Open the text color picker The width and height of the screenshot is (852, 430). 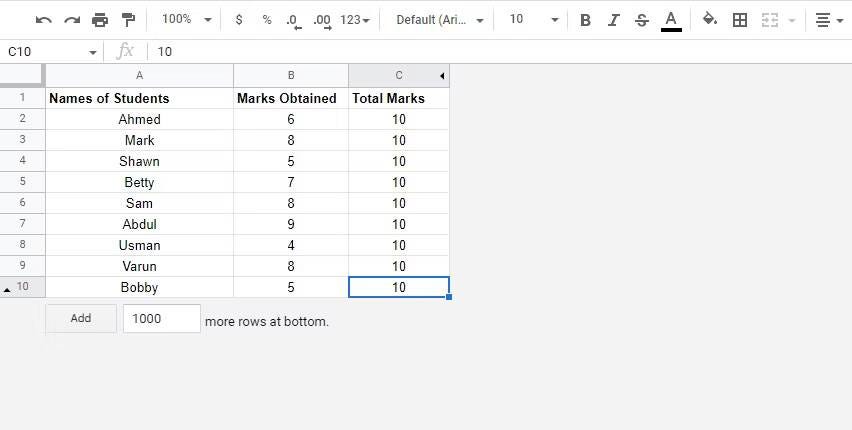point(671,21)
